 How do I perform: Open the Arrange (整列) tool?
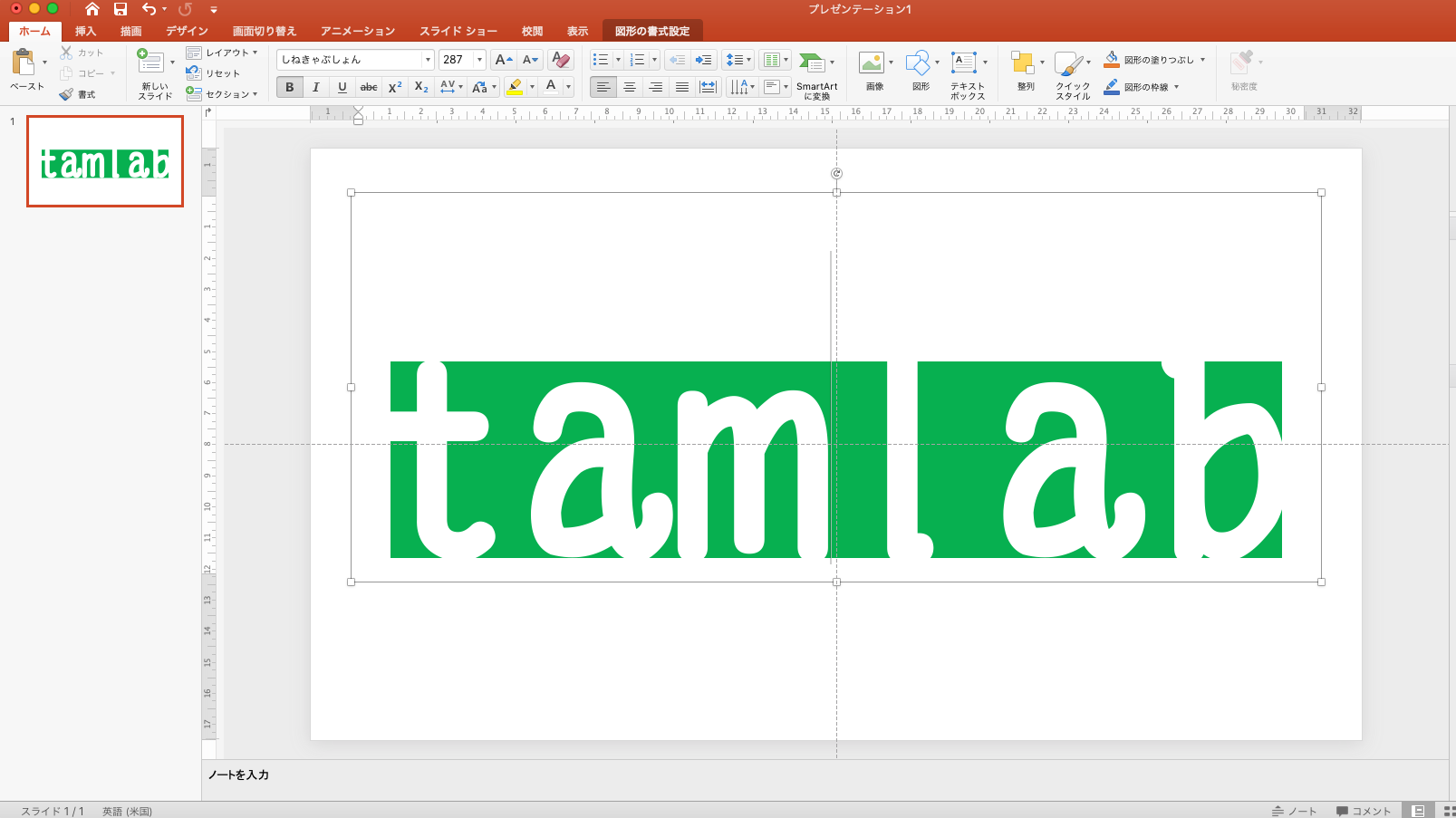tap(1024, 63)
